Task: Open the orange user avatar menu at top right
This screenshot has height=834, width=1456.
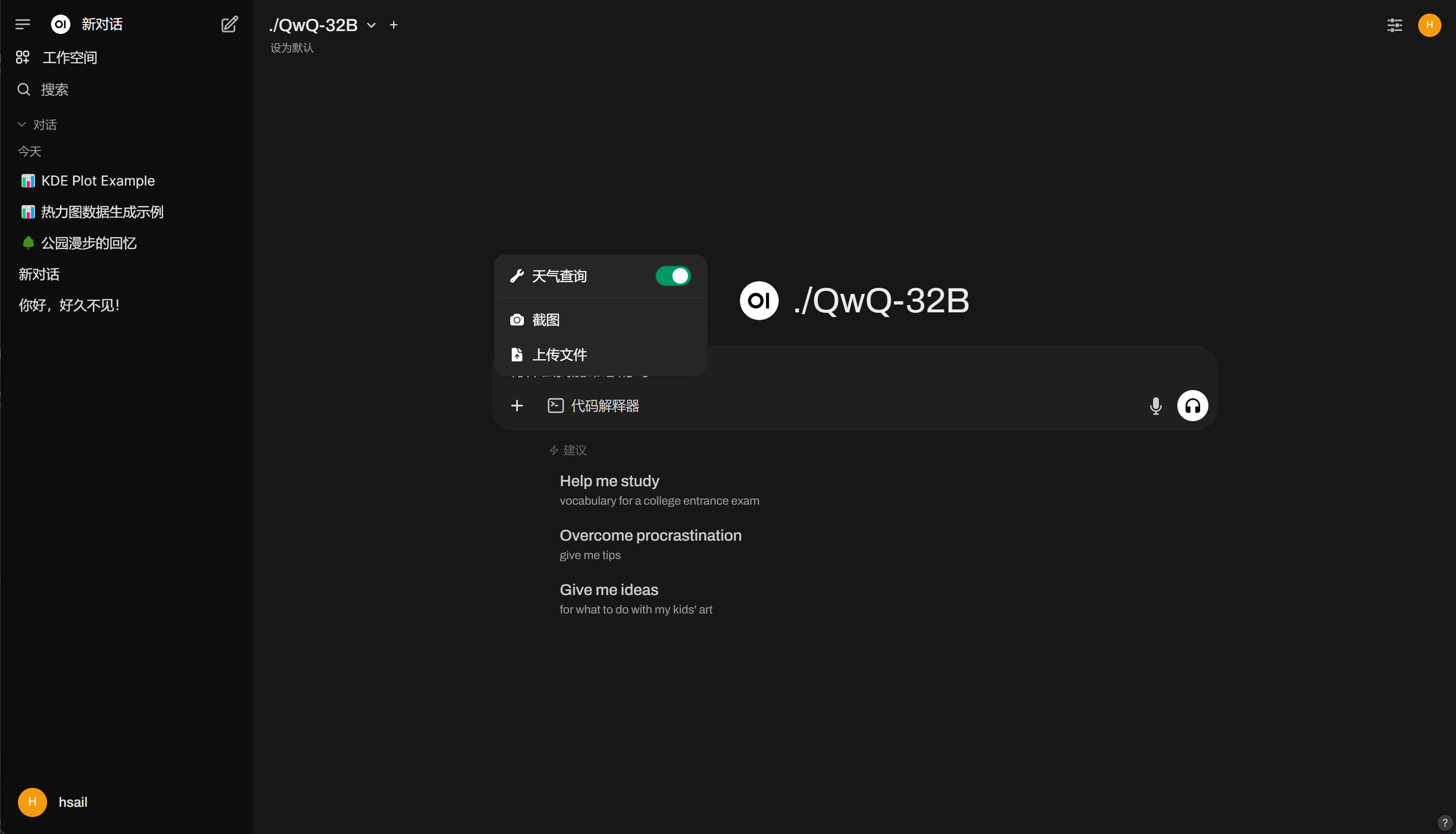Action: pyautogui.click(x=1429, y=25)
